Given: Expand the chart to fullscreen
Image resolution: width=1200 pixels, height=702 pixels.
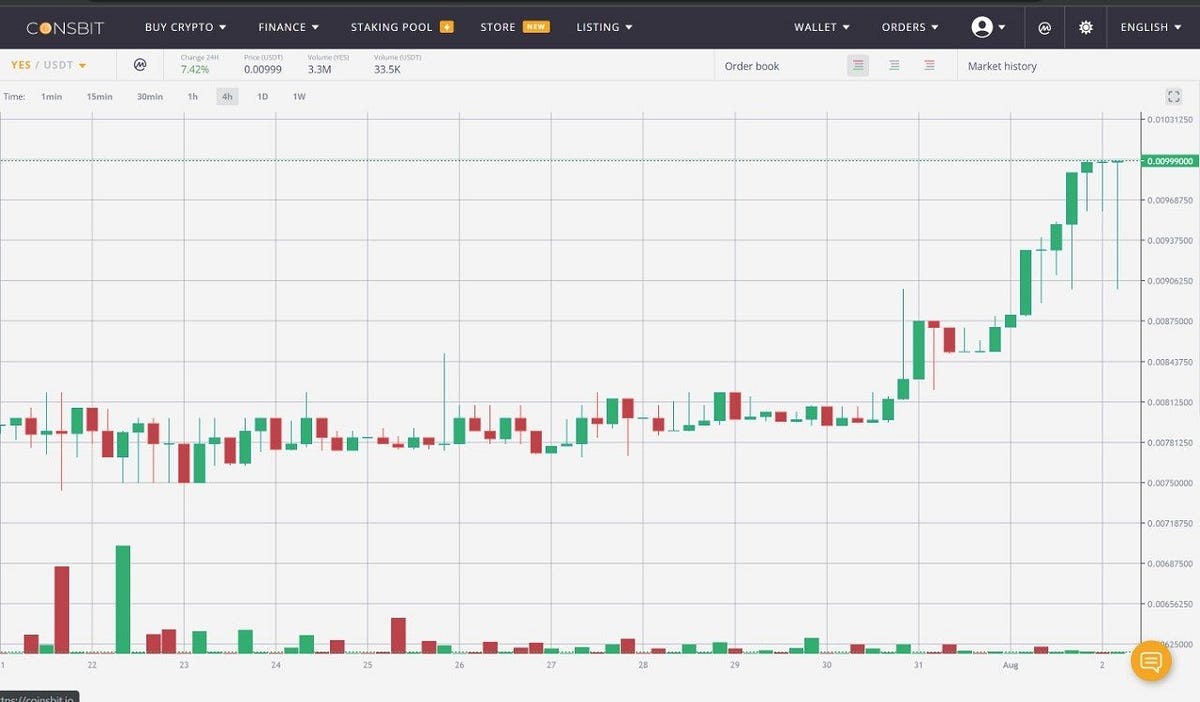Looking at the screenshot, I should click(x=1173, y=96).
